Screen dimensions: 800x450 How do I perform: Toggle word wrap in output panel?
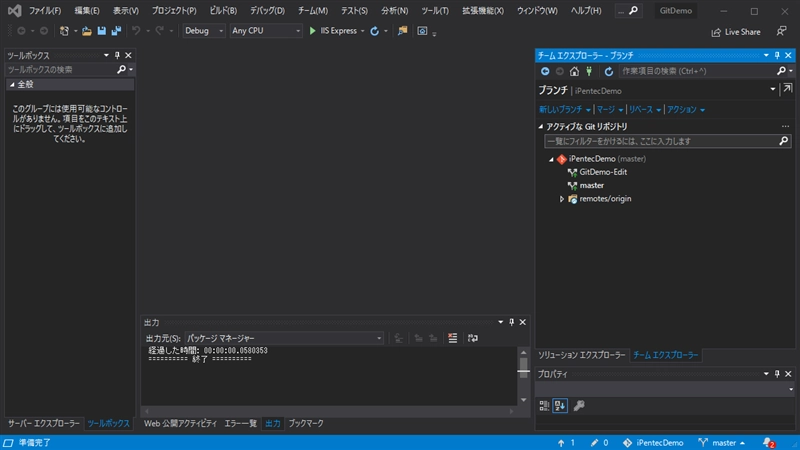coord(472,338)
